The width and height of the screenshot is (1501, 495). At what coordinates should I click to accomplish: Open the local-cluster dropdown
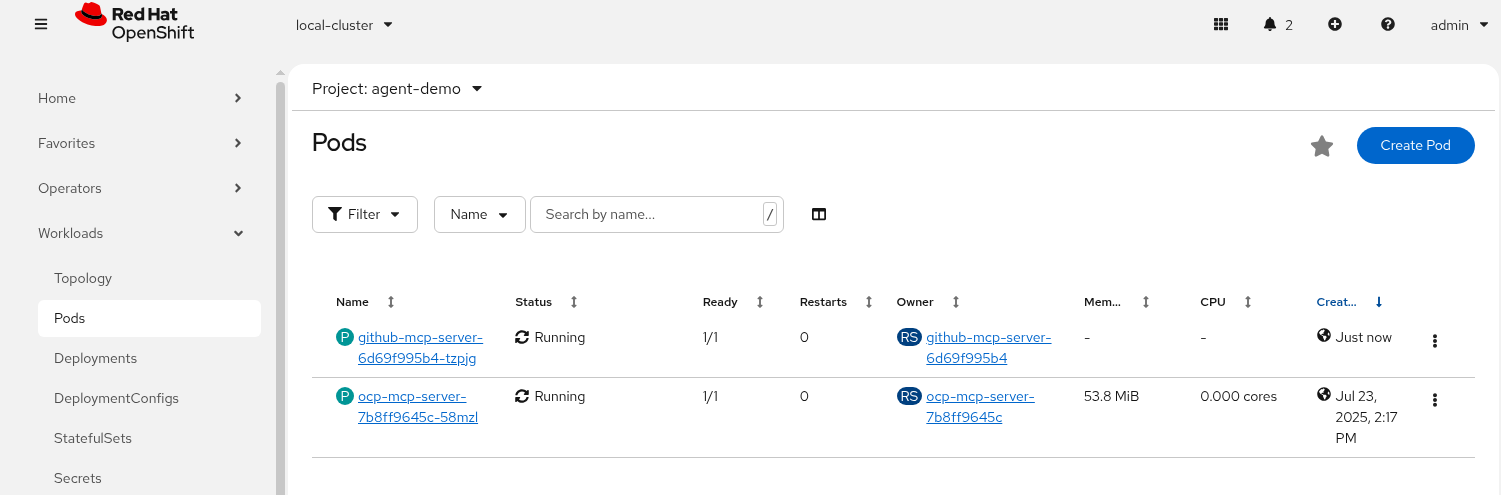click(345, 25)
